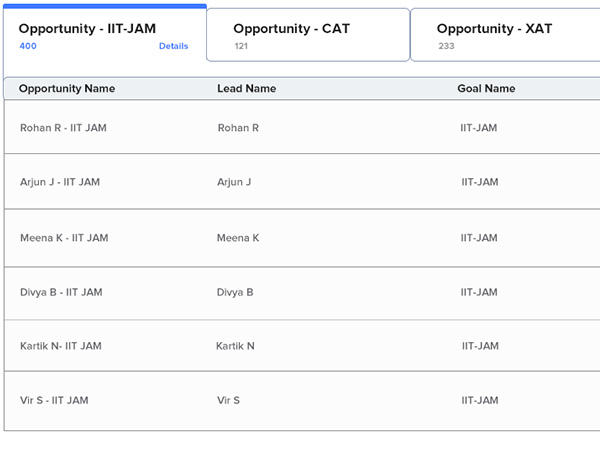This screenshot has width=600, height=450.
Task: Open opportunity Kartik N- IIT JAM
Action: 61,346
